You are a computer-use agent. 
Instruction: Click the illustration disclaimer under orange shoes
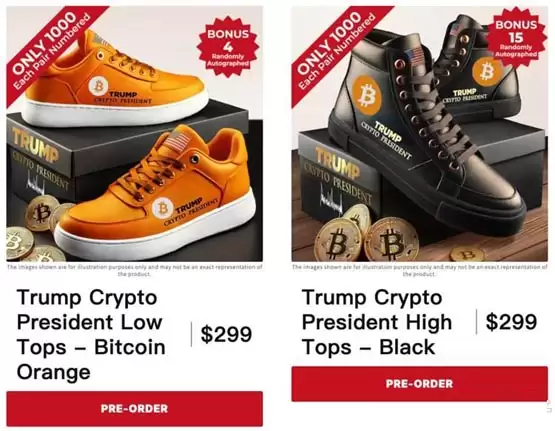(135, 270)
